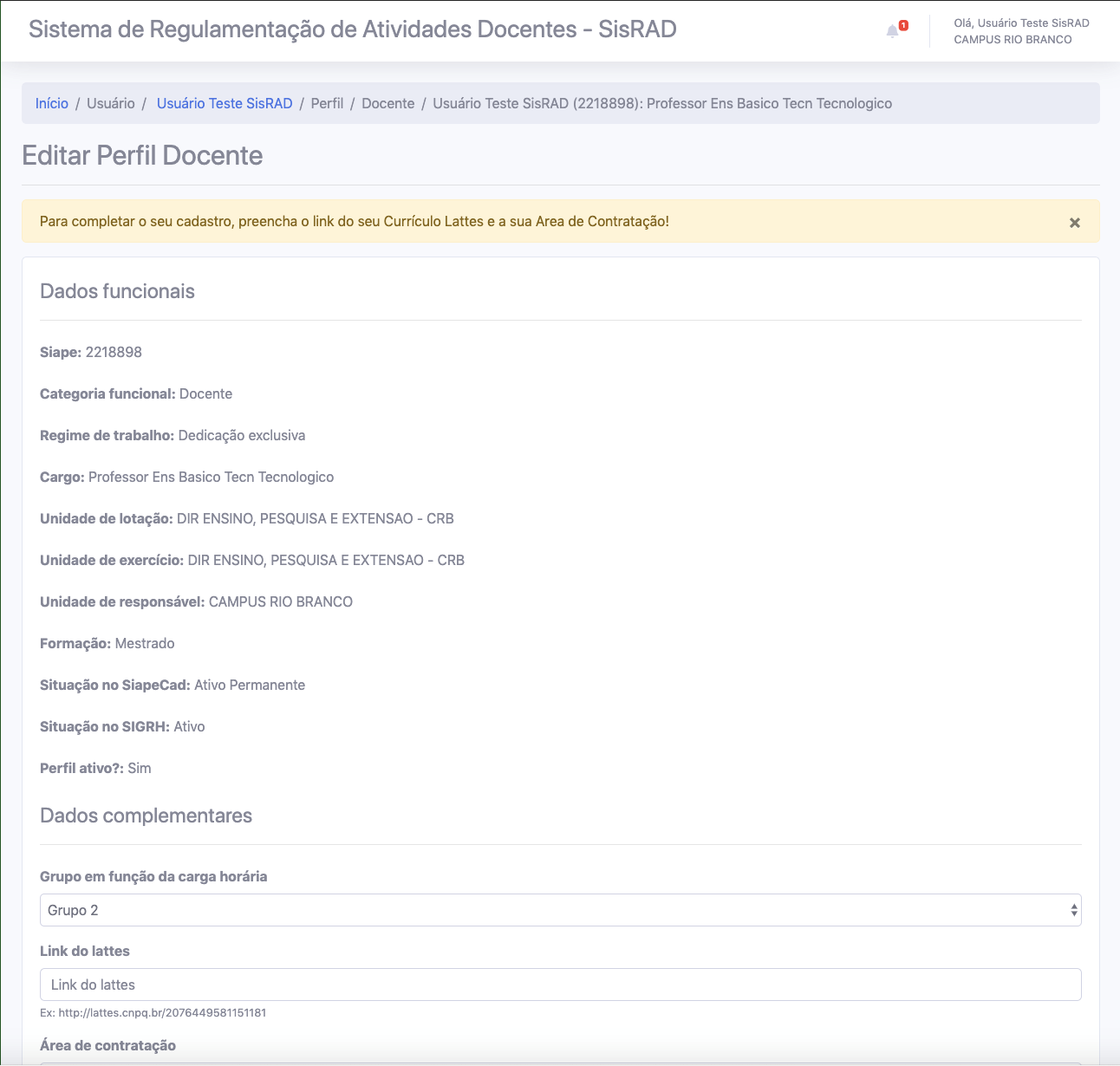The height and width of the screenshot is (1066, 1120).
Task: Click the Dados funcionais section heading
Action: click(117, 291)
